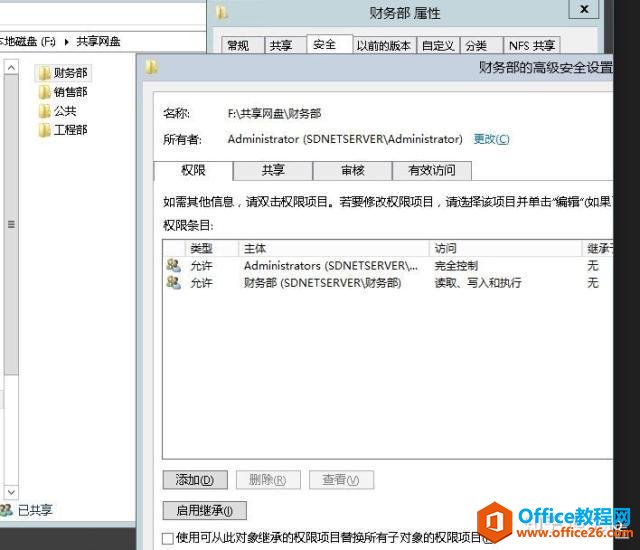Screen dimensions: 640x550
Task: Click the 销售部 folder name
Action: (x=71, y=92)
